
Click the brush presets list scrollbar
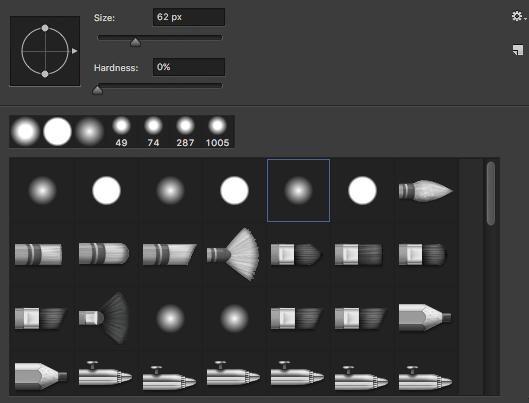491,193
